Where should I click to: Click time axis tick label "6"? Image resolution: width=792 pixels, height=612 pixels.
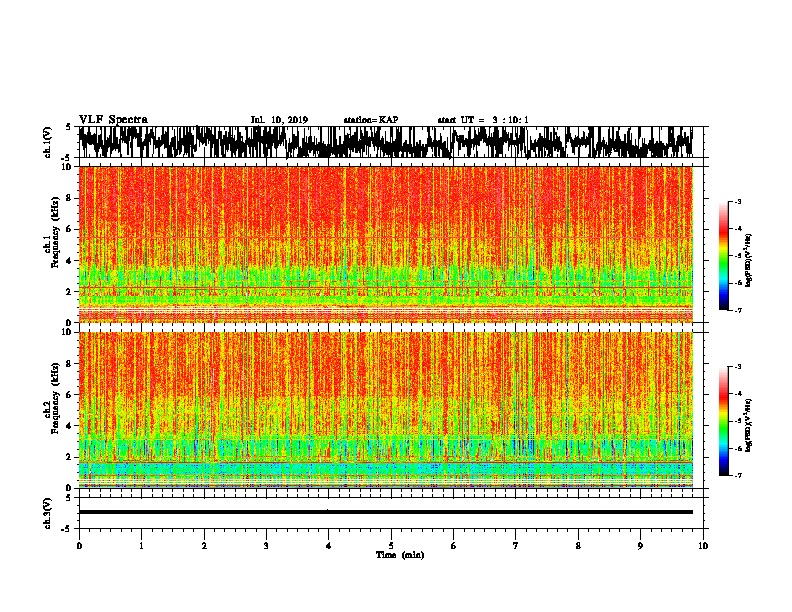pos(454,546)
